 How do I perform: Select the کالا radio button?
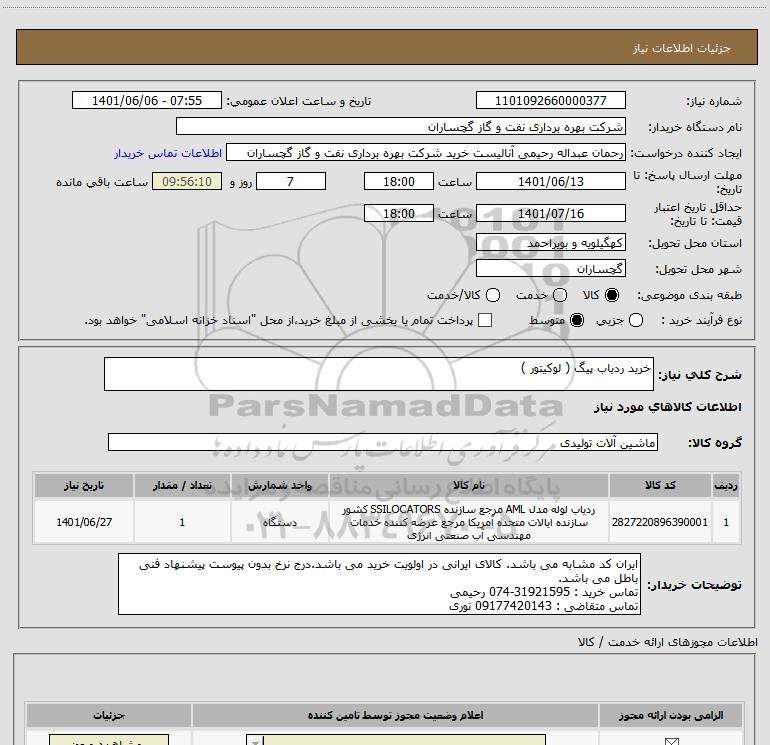[x=612, y=295]
